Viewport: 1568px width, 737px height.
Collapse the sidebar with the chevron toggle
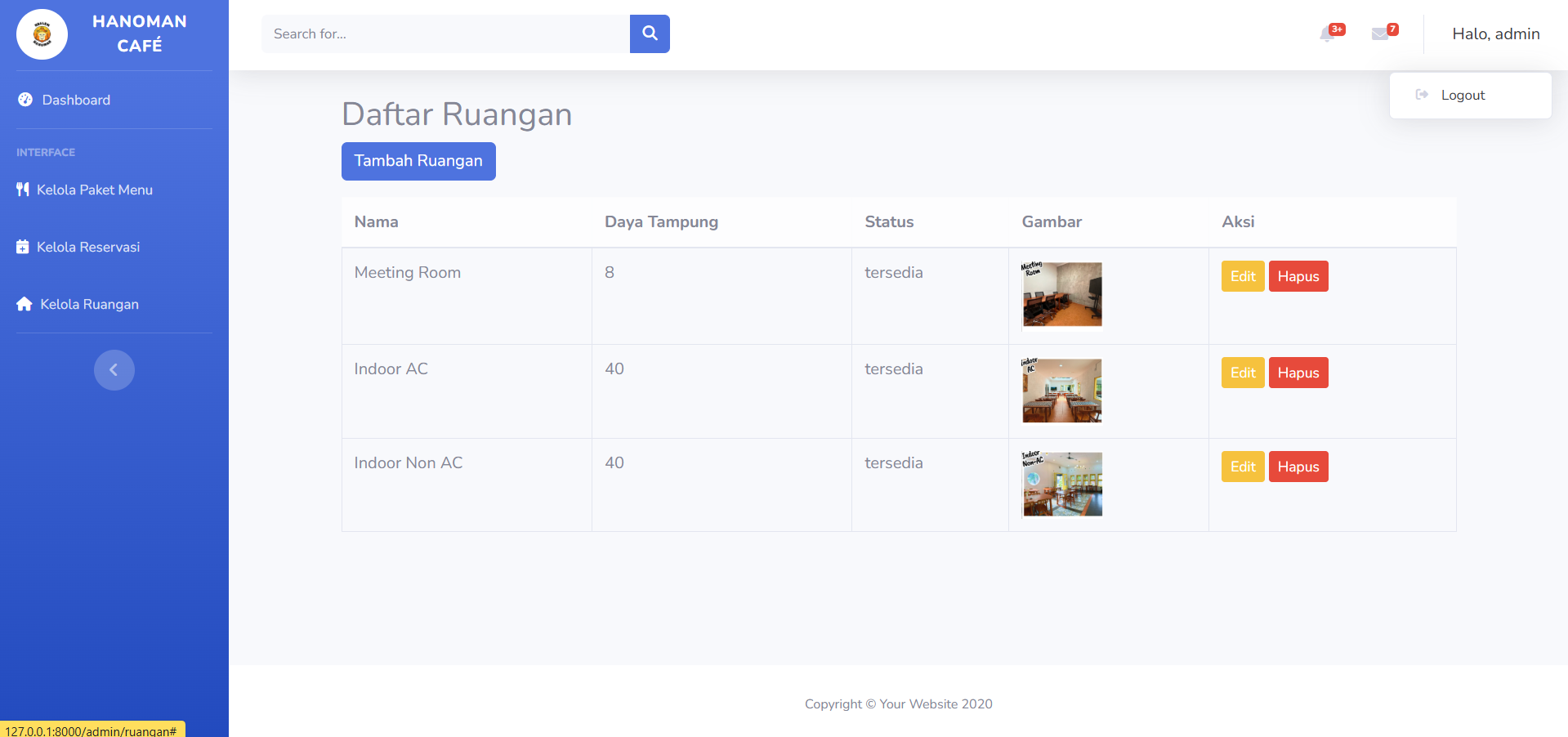[x=114, y=370]
